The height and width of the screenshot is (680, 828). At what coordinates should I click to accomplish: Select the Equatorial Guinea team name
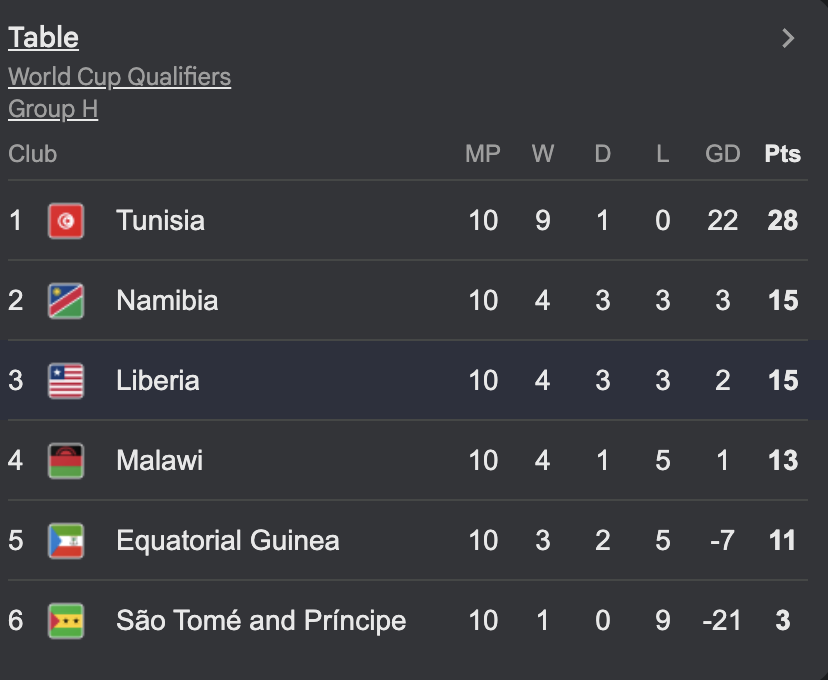[227, 541]
